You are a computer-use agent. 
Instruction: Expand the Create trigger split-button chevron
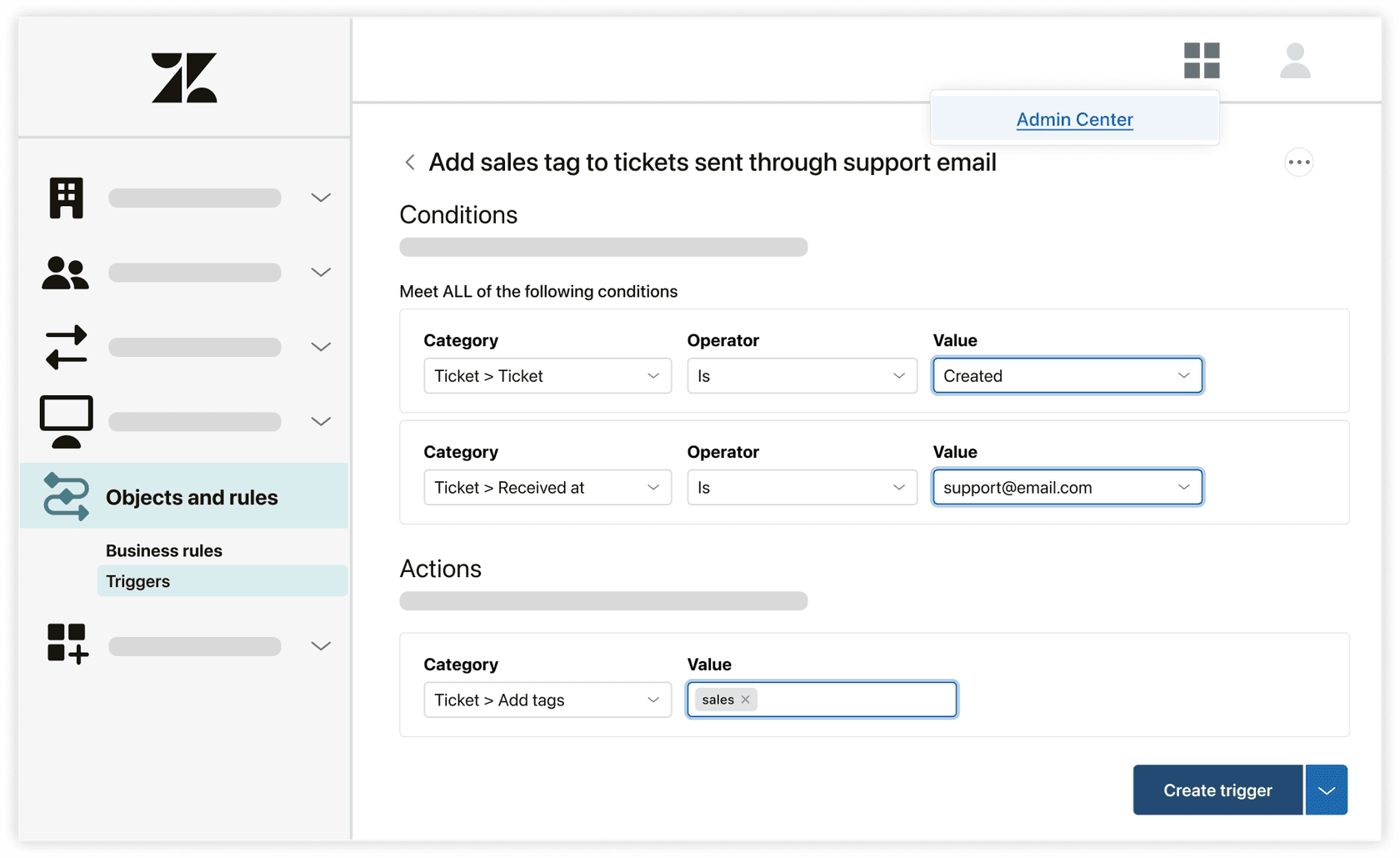click(1326, 790)
